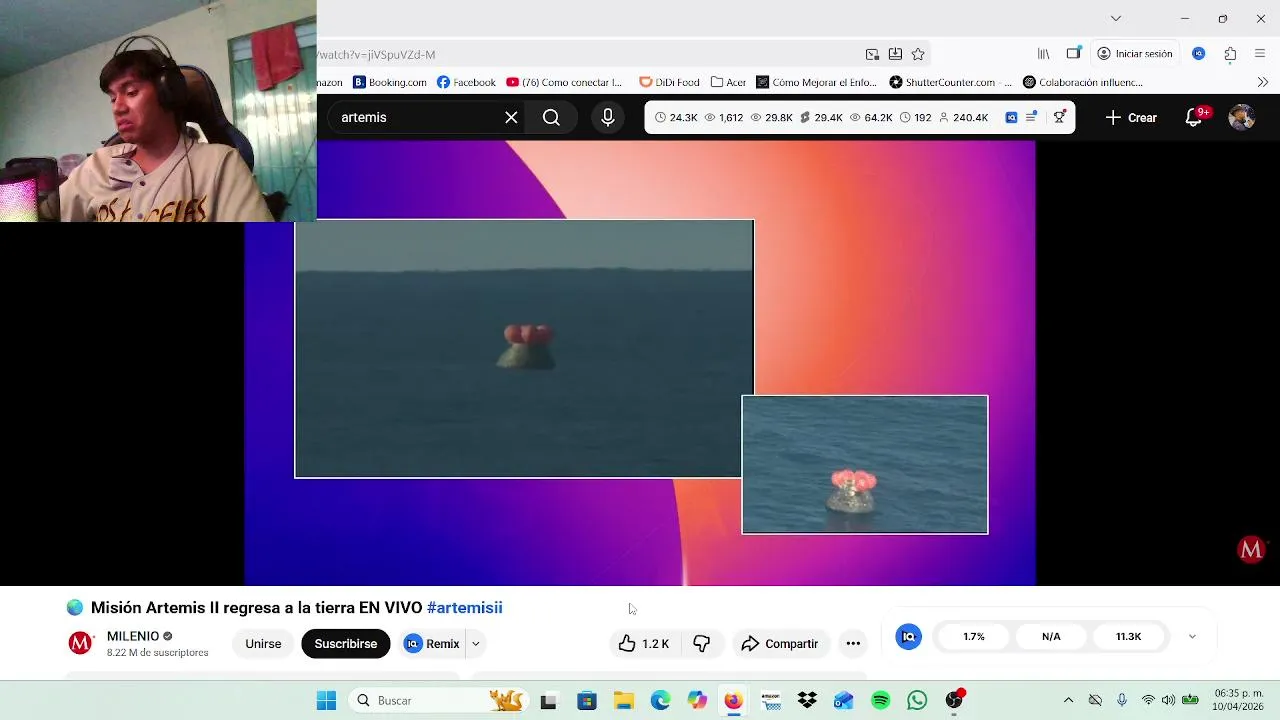The height and width of the screenshot is (720, 1280).
Task: Start voice search with the microphone
Action: pos(608,118)
